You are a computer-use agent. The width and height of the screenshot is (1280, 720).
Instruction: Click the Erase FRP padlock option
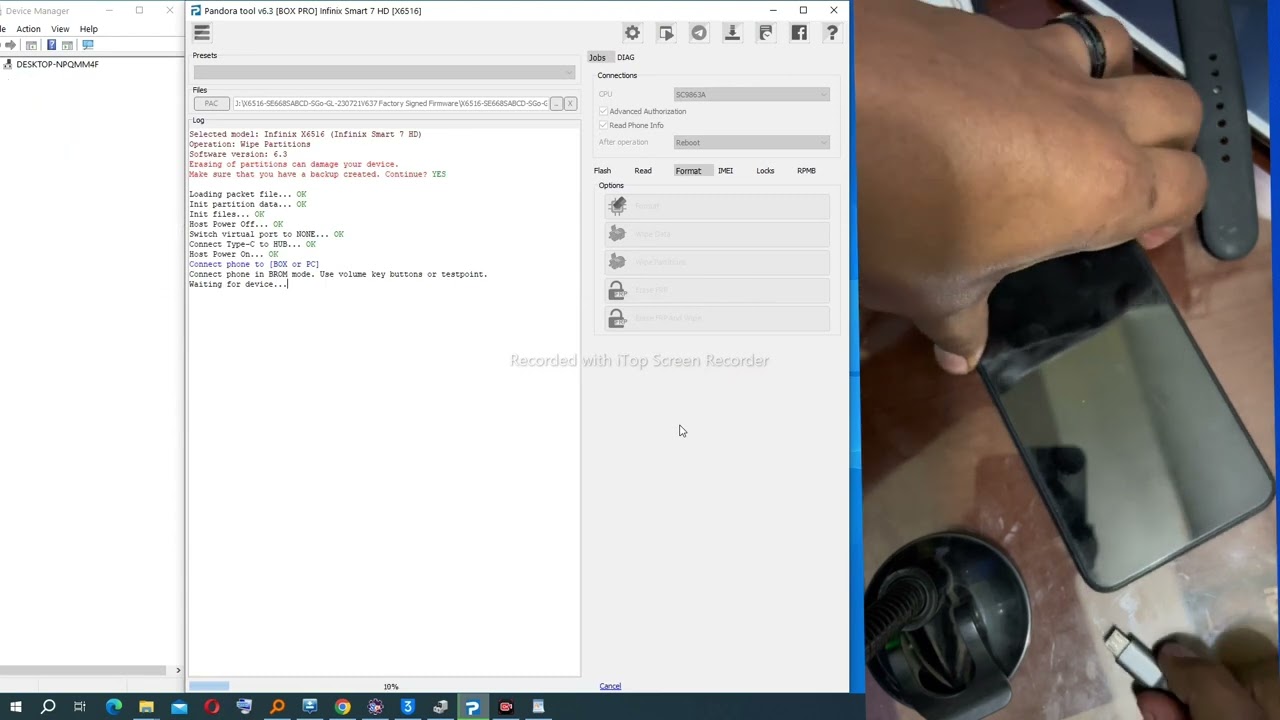coord(717,290)
